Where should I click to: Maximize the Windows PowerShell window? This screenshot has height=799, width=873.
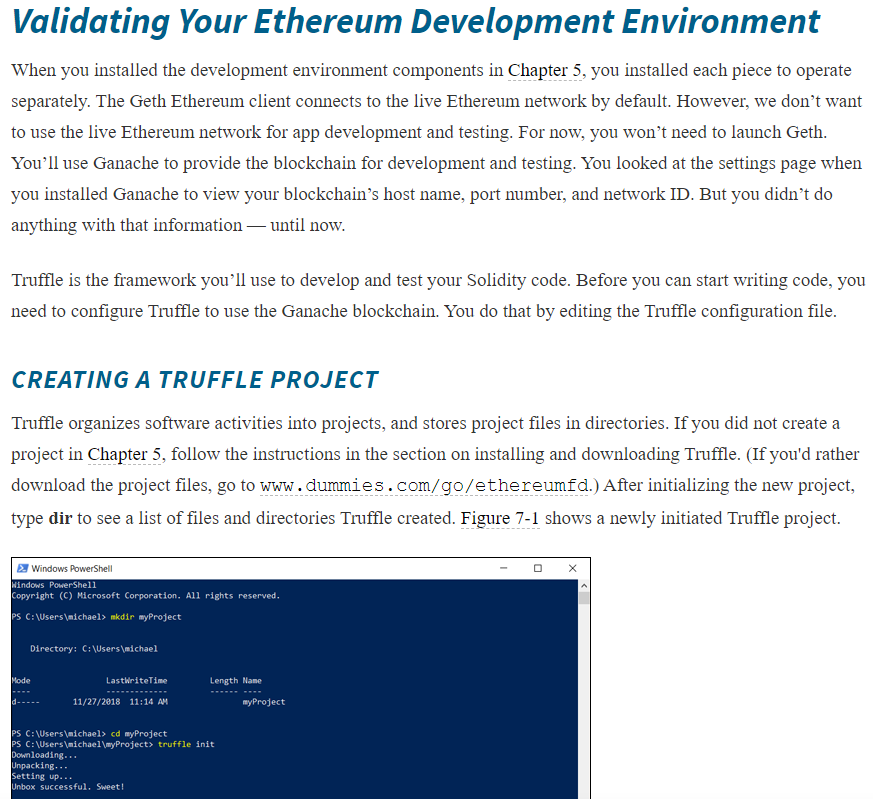pyautogui.click(x=538, y=568)
